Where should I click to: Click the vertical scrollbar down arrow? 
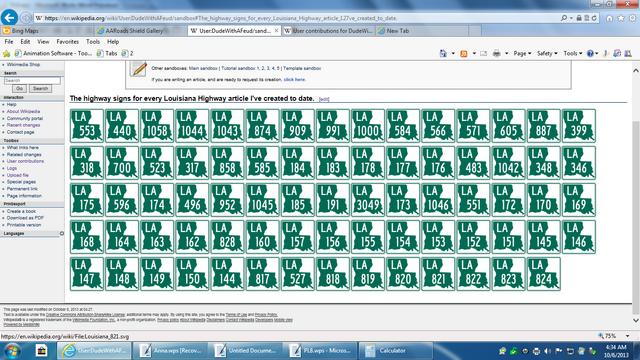point(636,320)
